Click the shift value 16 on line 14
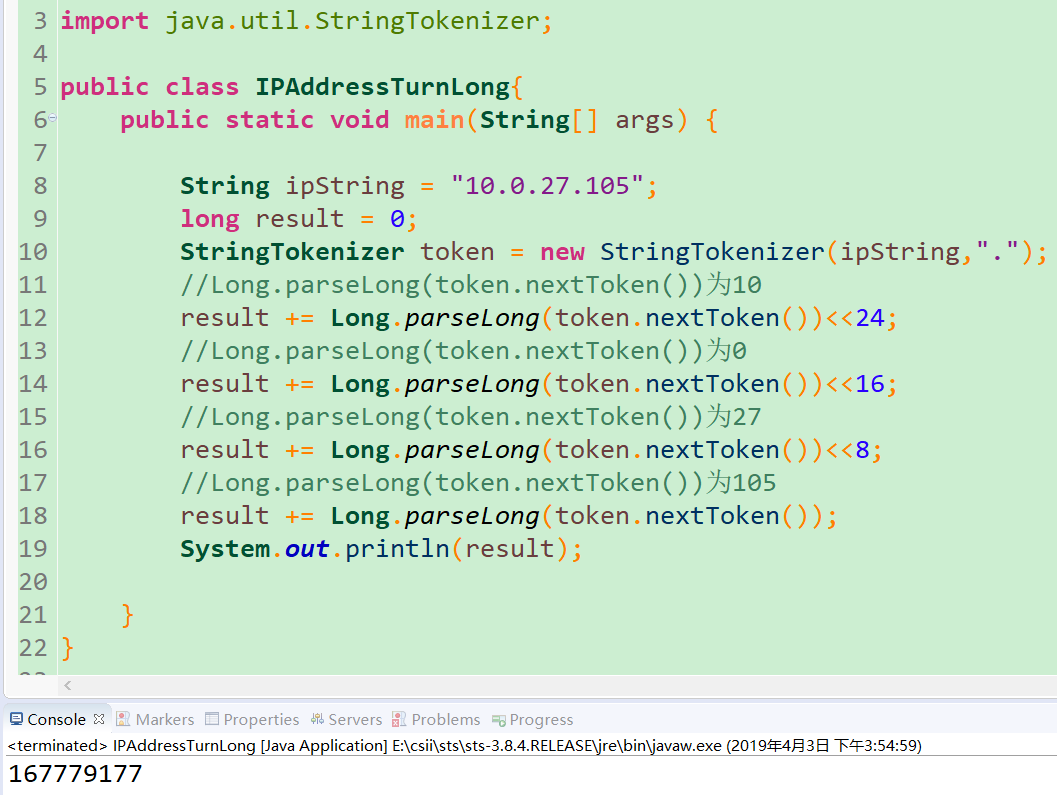 [870, 384]
